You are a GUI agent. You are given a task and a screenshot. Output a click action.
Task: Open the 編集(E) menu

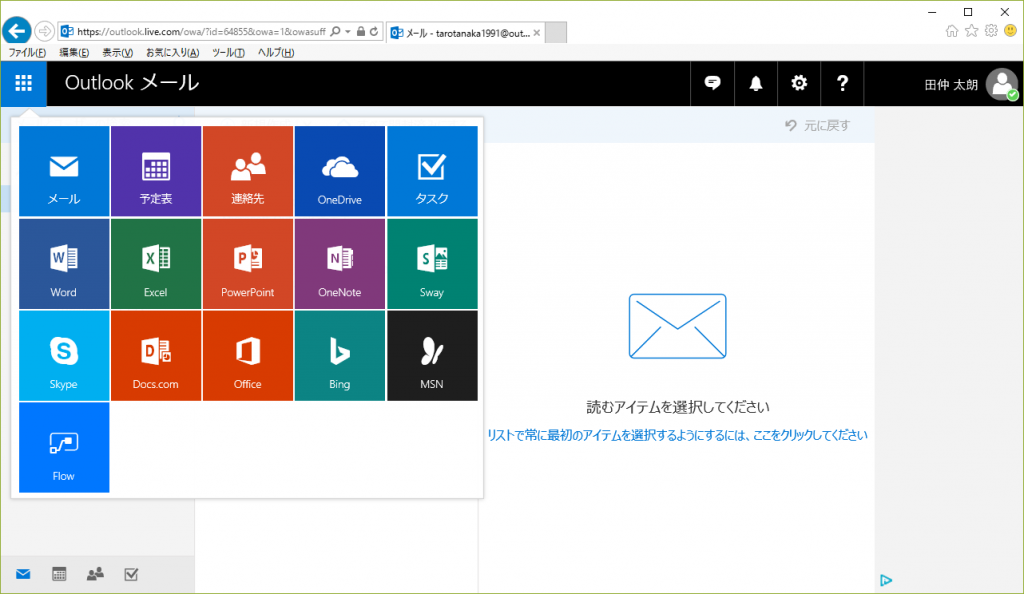tap(74, 53)
